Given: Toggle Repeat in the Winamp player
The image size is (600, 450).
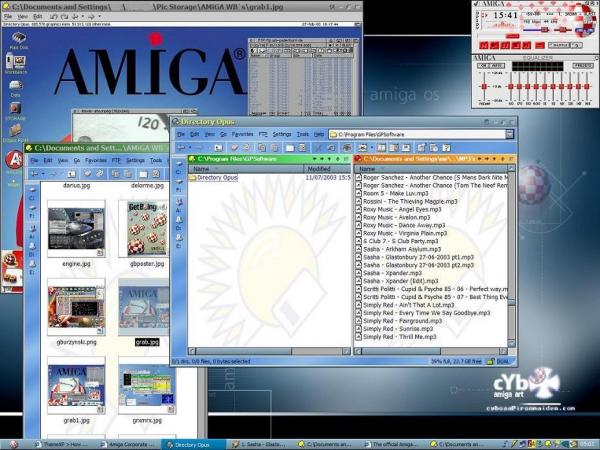Looking at the screenshot, I should tap(577, 45).
